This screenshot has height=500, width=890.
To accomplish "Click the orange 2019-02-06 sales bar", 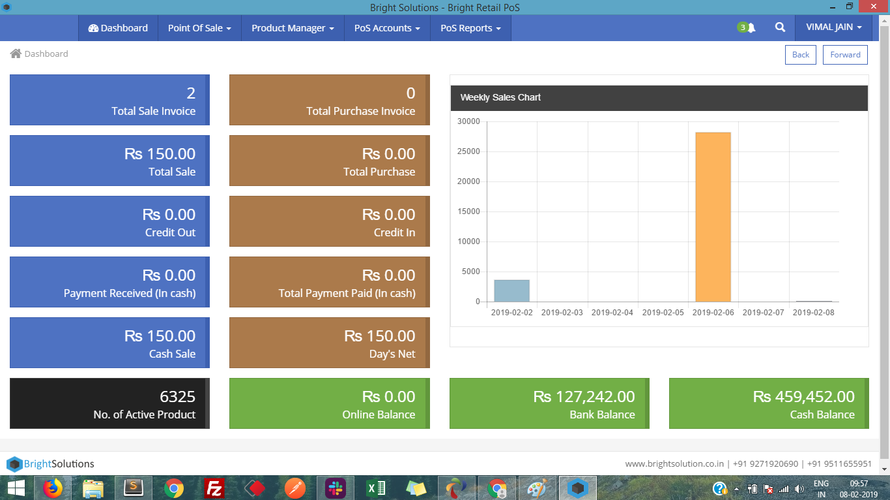I will click(x=713, y=217).
